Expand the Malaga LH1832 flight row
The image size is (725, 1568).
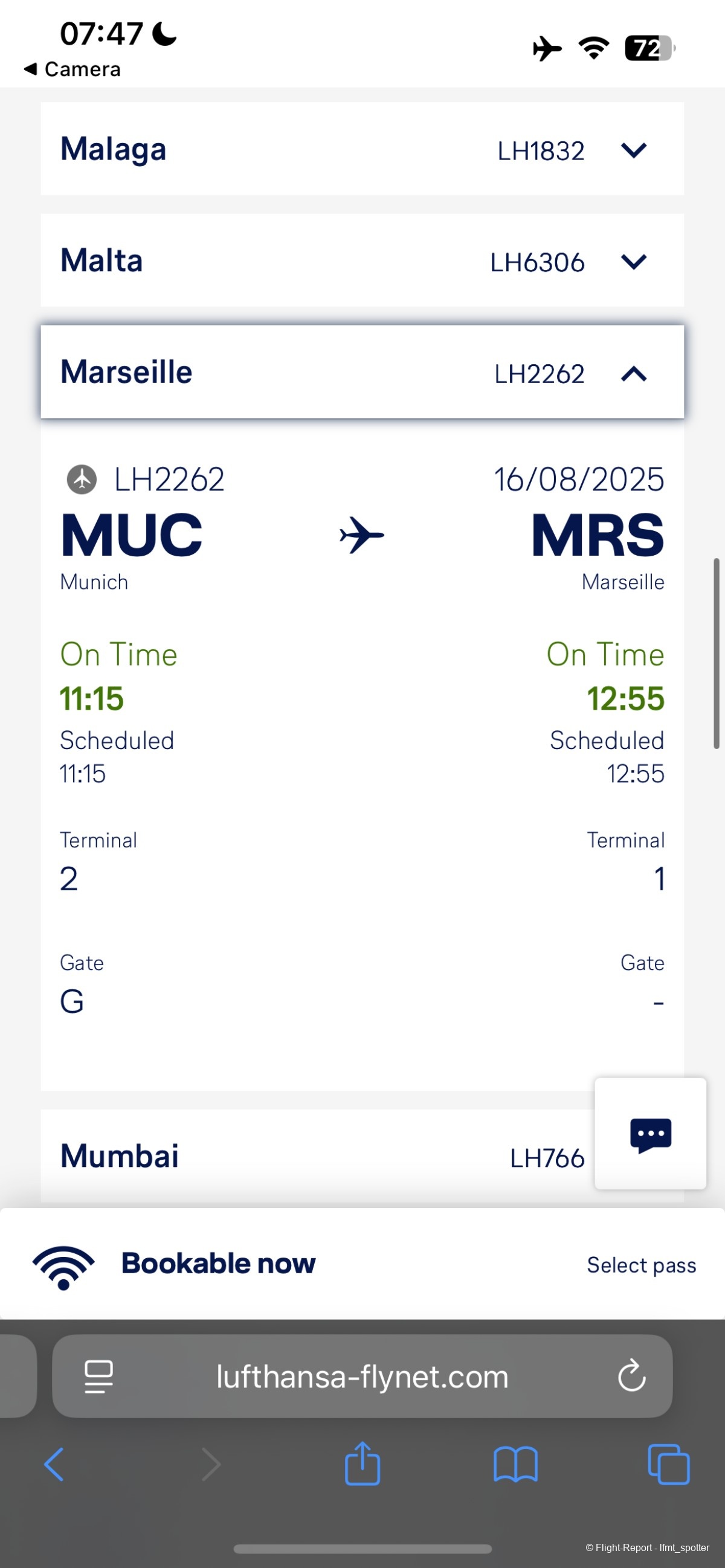(x=633, y=150)
